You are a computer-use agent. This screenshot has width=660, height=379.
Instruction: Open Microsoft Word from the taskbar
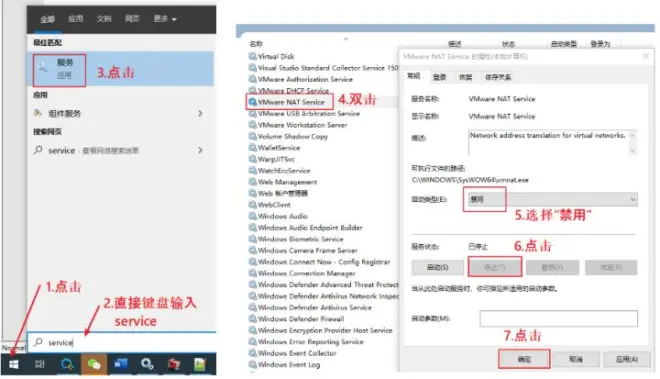pyautogui.click(x=121, y=364)
